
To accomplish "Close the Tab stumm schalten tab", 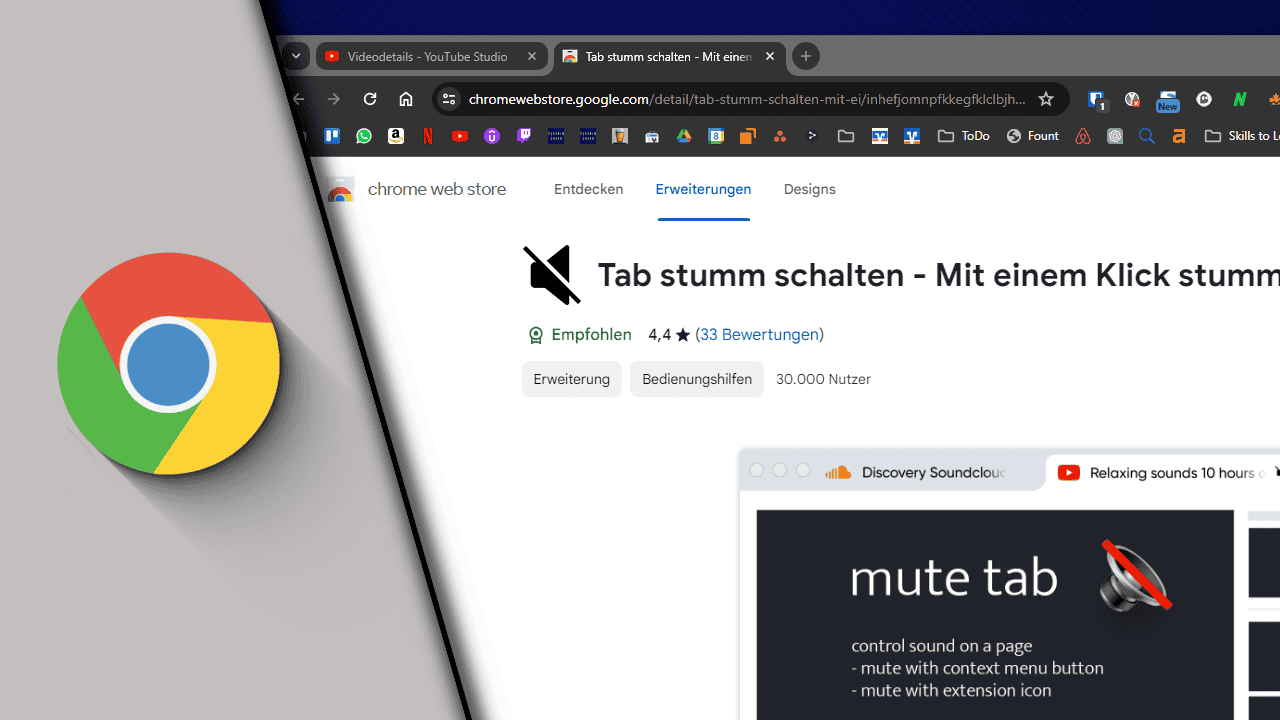I will pyautogui.click(x=770, y=57).
